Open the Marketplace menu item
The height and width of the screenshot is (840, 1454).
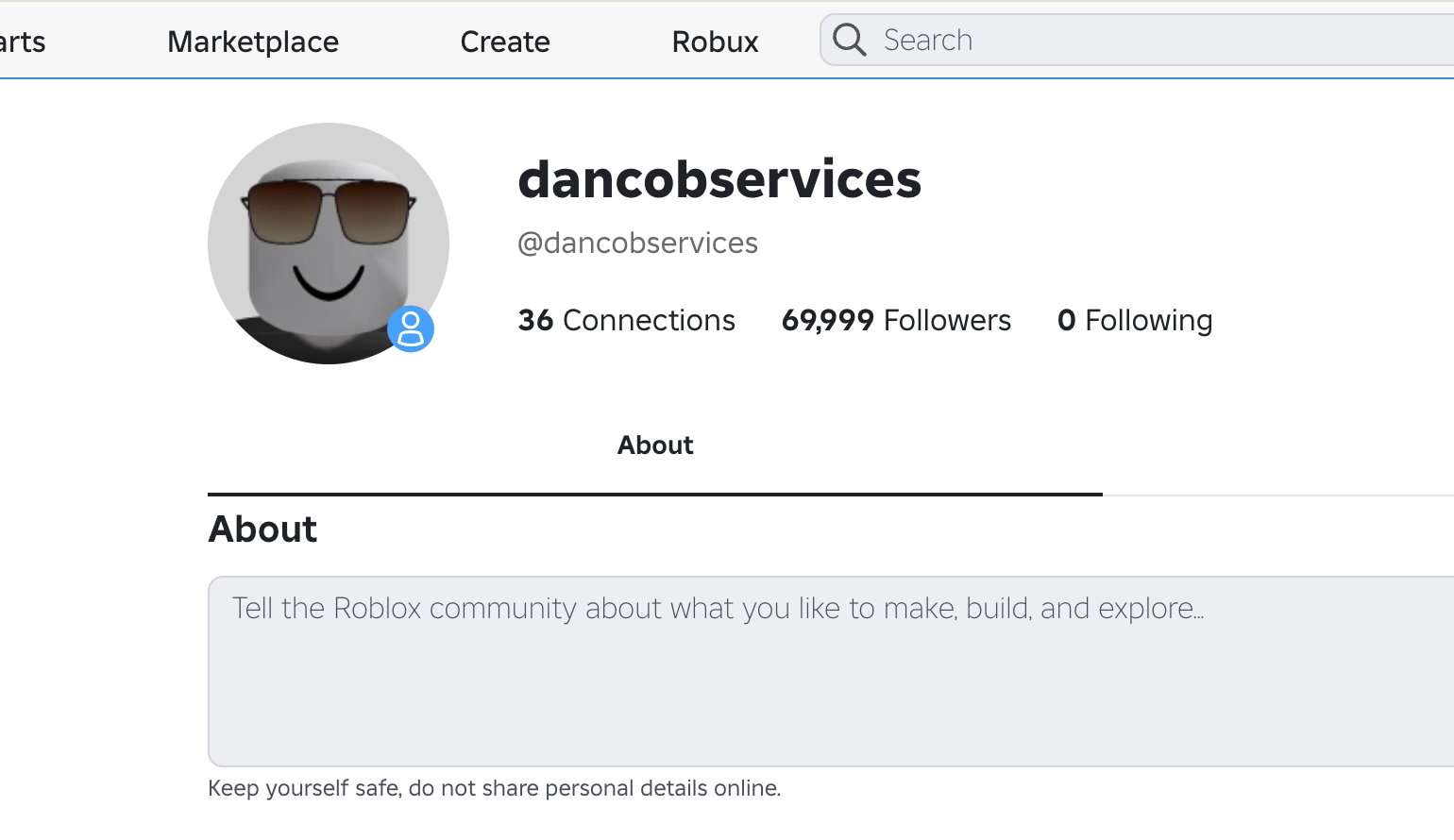point(253,42)
